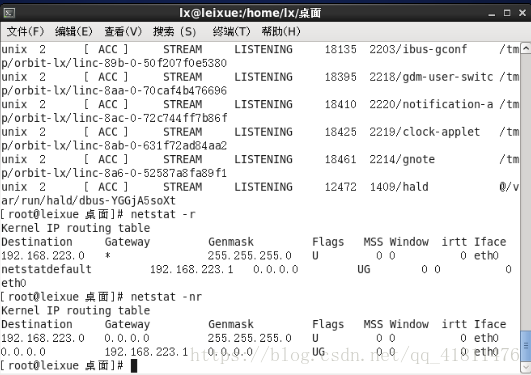531x375 pixels.
Task: Click inode number 18461
Action: click(340, 159)
